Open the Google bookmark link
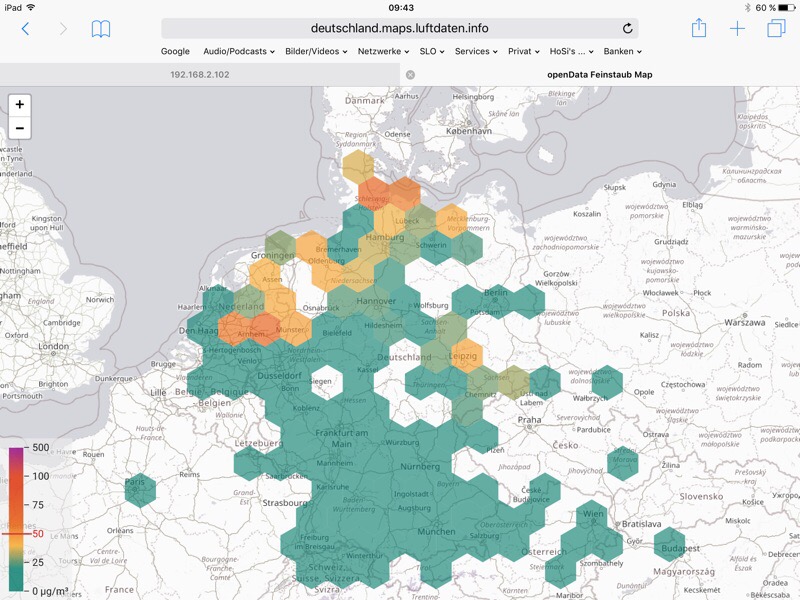The height and width of the screenshot is (600, 800). coord(175,51)
